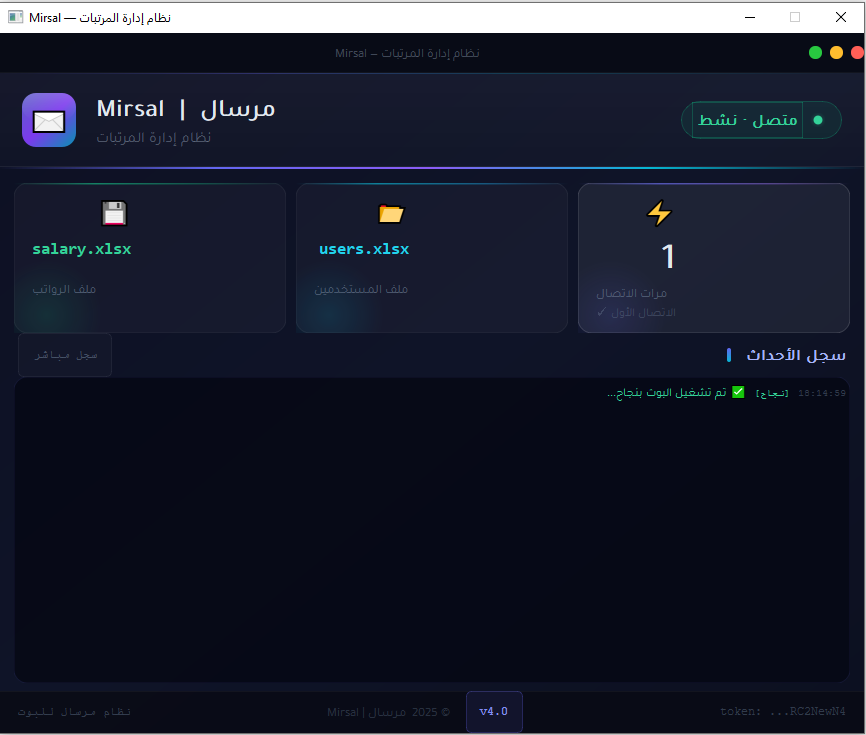This screenshot has width=866, height=735.
Task: Click the yellow traffic-light dot
Action: (x=836, y=52)
